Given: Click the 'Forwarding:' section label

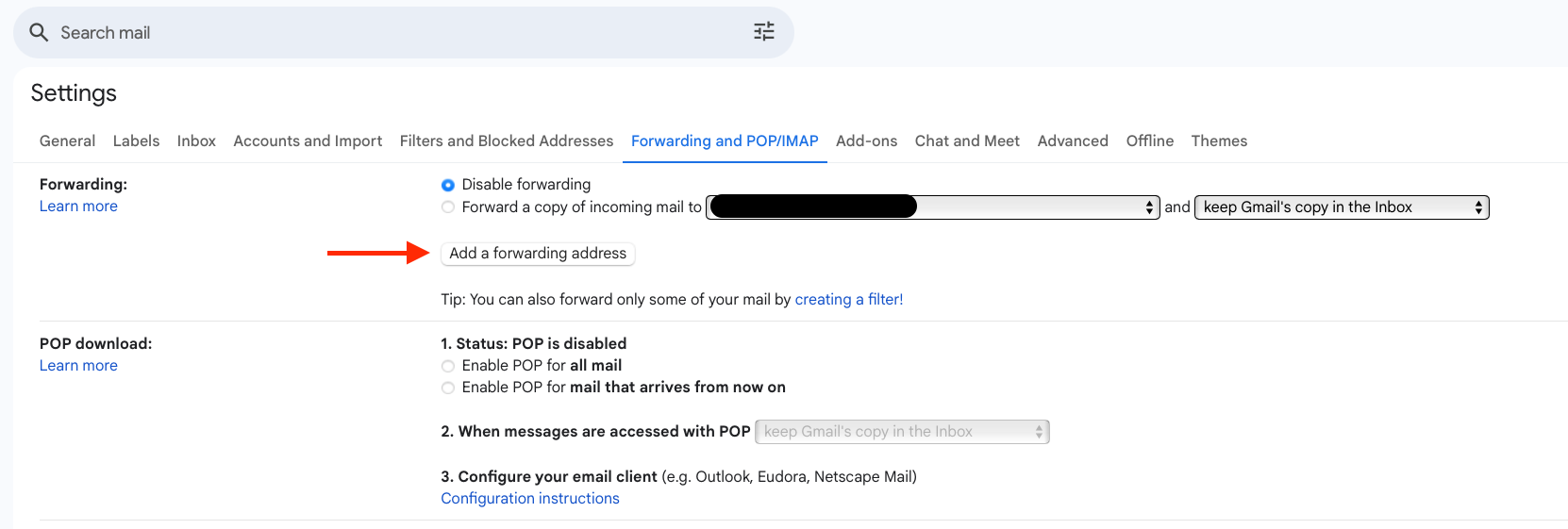Looking at the screenshot, I should coord(83,184).
